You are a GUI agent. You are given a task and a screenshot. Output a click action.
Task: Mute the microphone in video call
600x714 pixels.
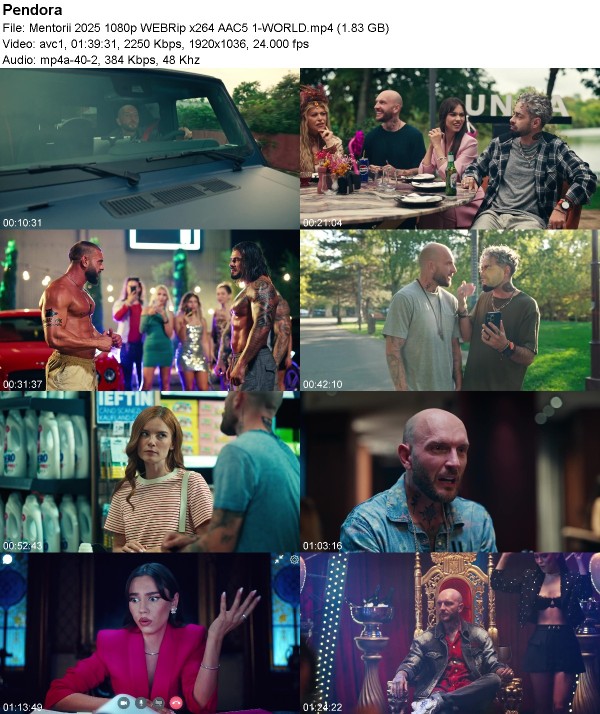141,703
